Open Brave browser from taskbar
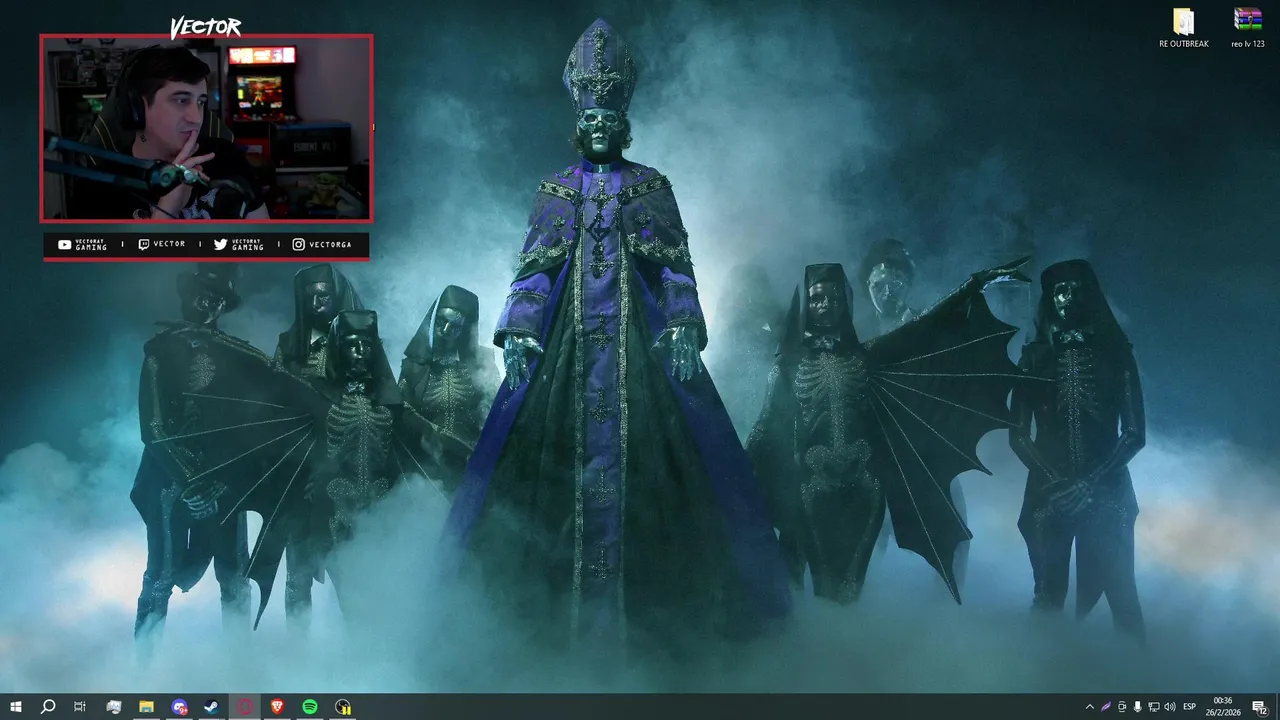The width and height of the screenshot is (1280, 720). pyautogui.click(x=277, y=707)
